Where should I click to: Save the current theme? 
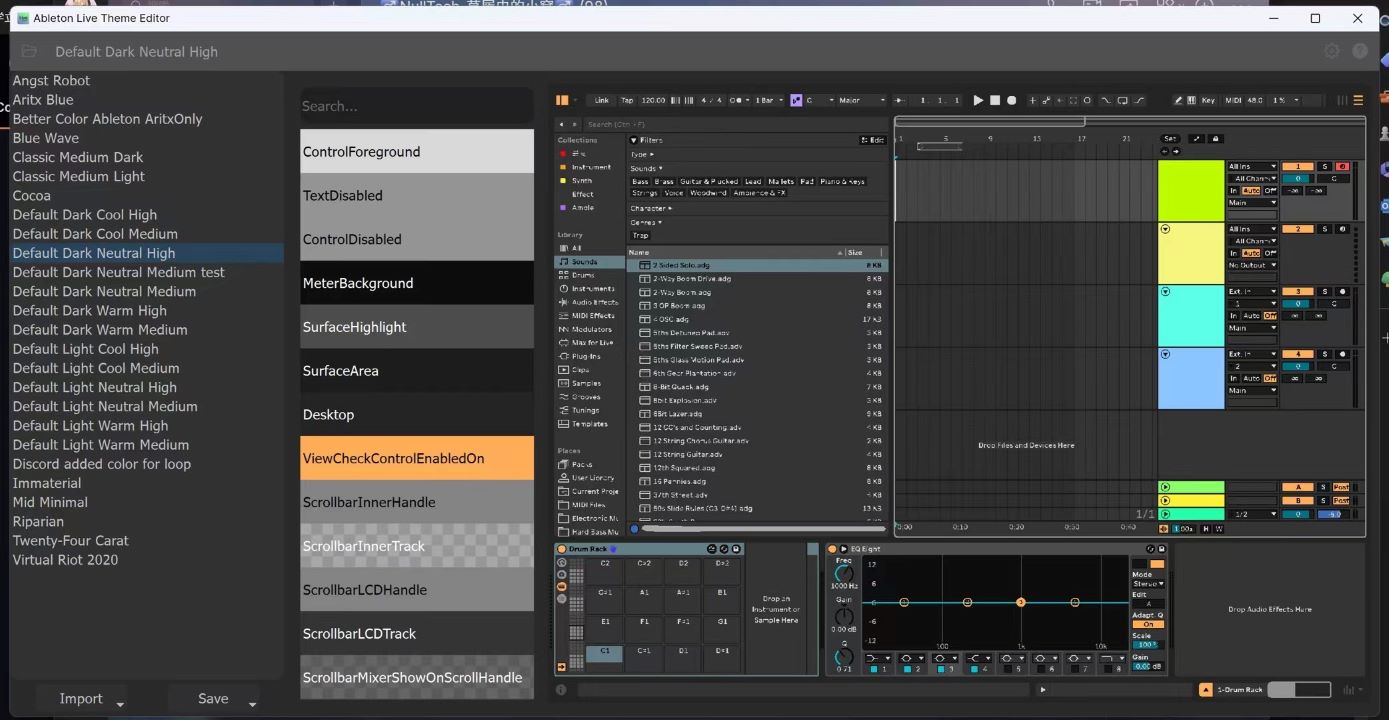coord(212,698)
